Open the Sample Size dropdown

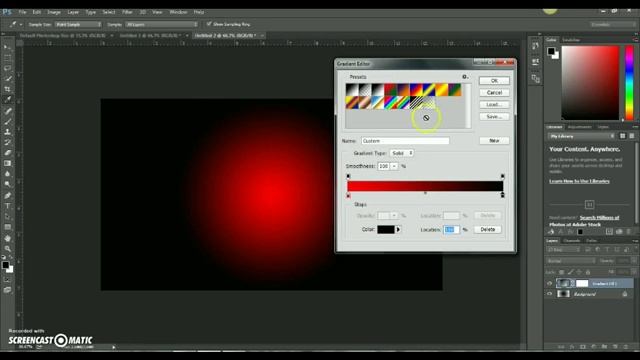[78, 24]
